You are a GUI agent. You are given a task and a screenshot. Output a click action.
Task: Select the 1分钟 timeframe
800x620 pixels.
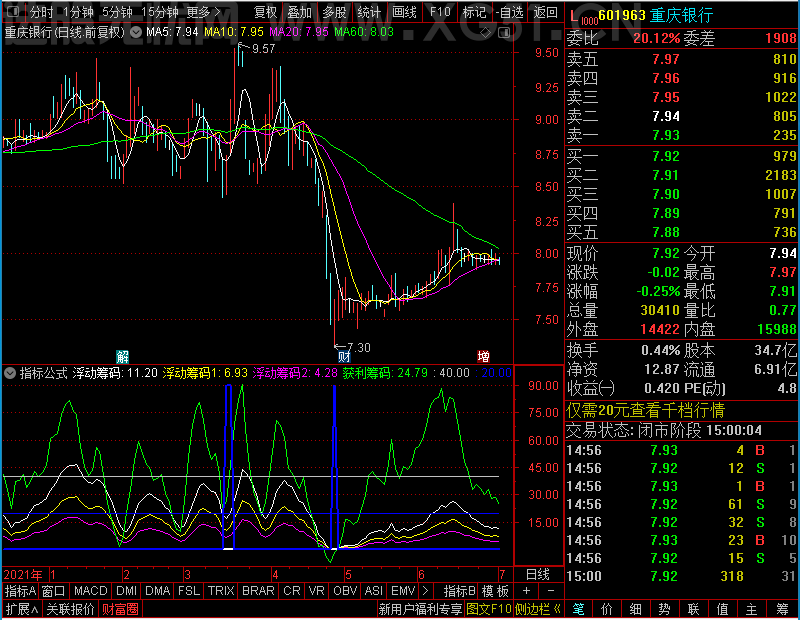[78, 11]
